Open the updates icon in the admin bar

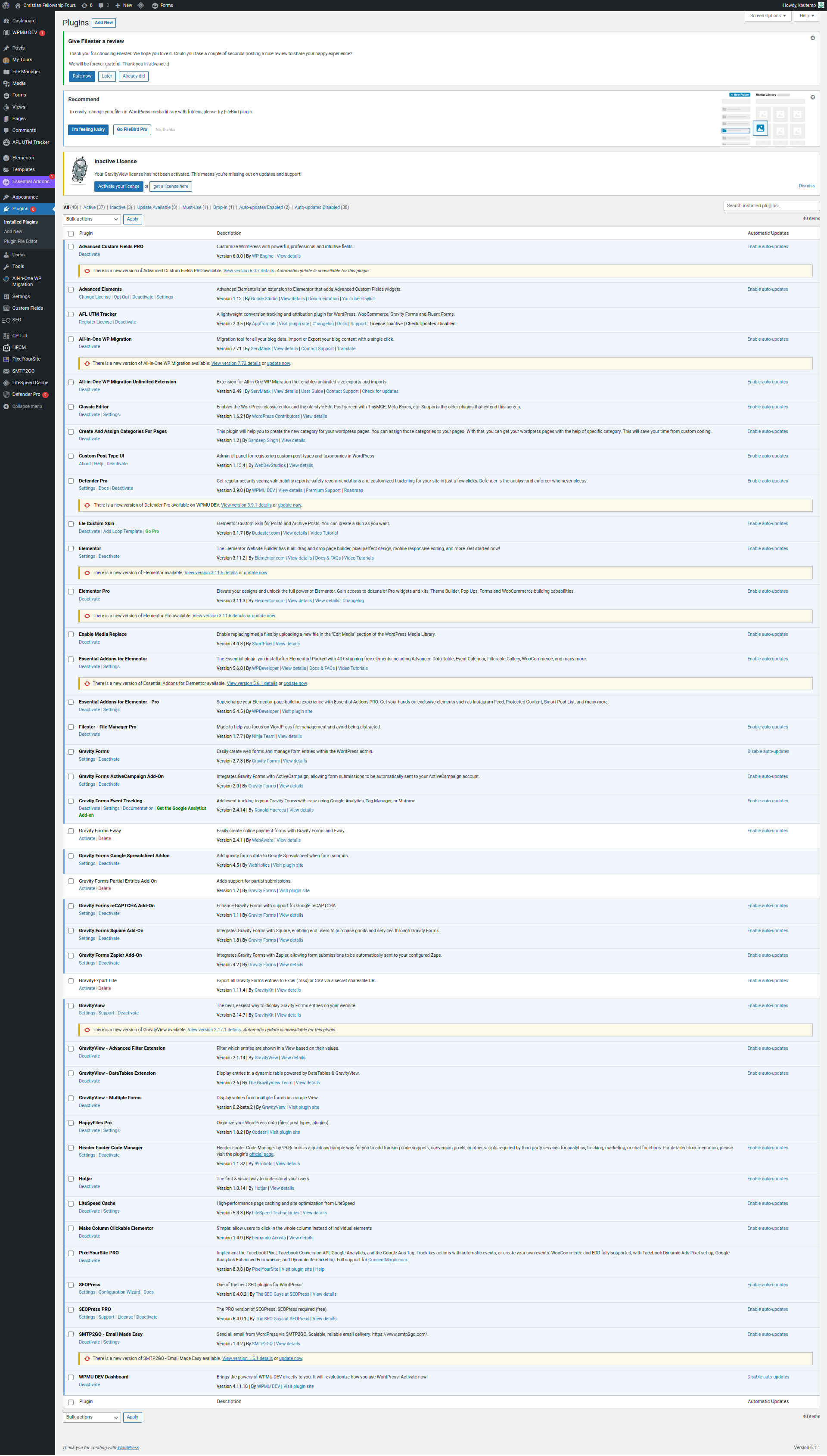[x=84, y=5]
